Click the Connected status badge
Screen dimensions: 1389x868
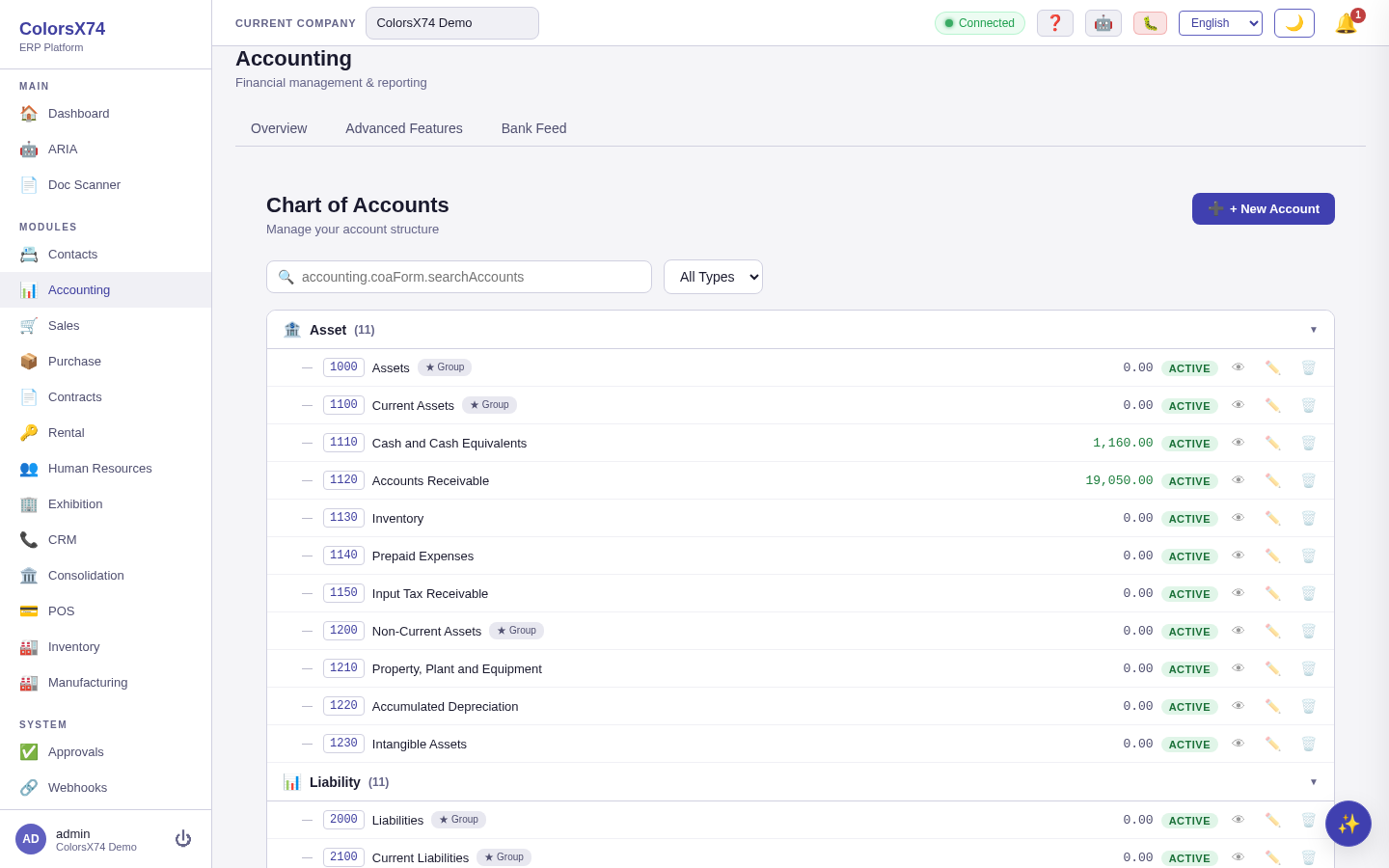coord(980,23)
